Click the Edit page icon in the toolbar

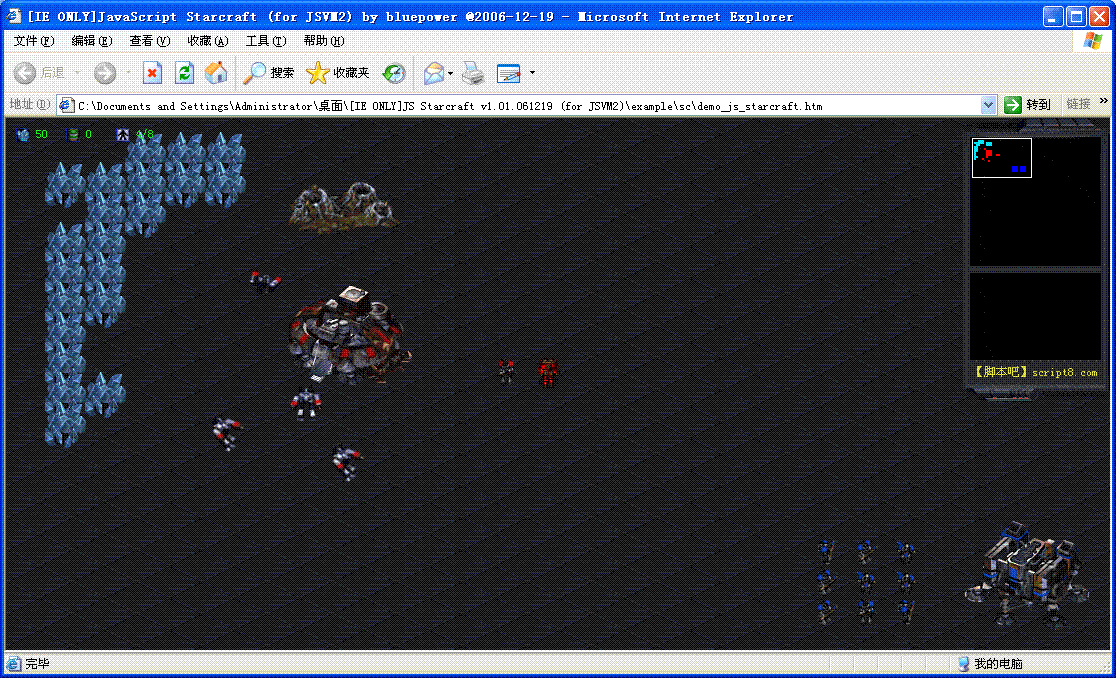[x=509, y=73]
